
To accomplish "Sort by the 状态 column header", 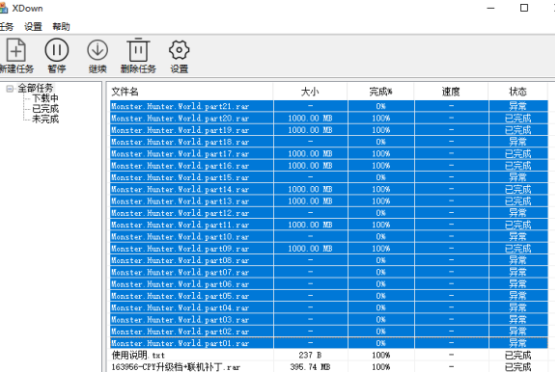I will (518, 92).
